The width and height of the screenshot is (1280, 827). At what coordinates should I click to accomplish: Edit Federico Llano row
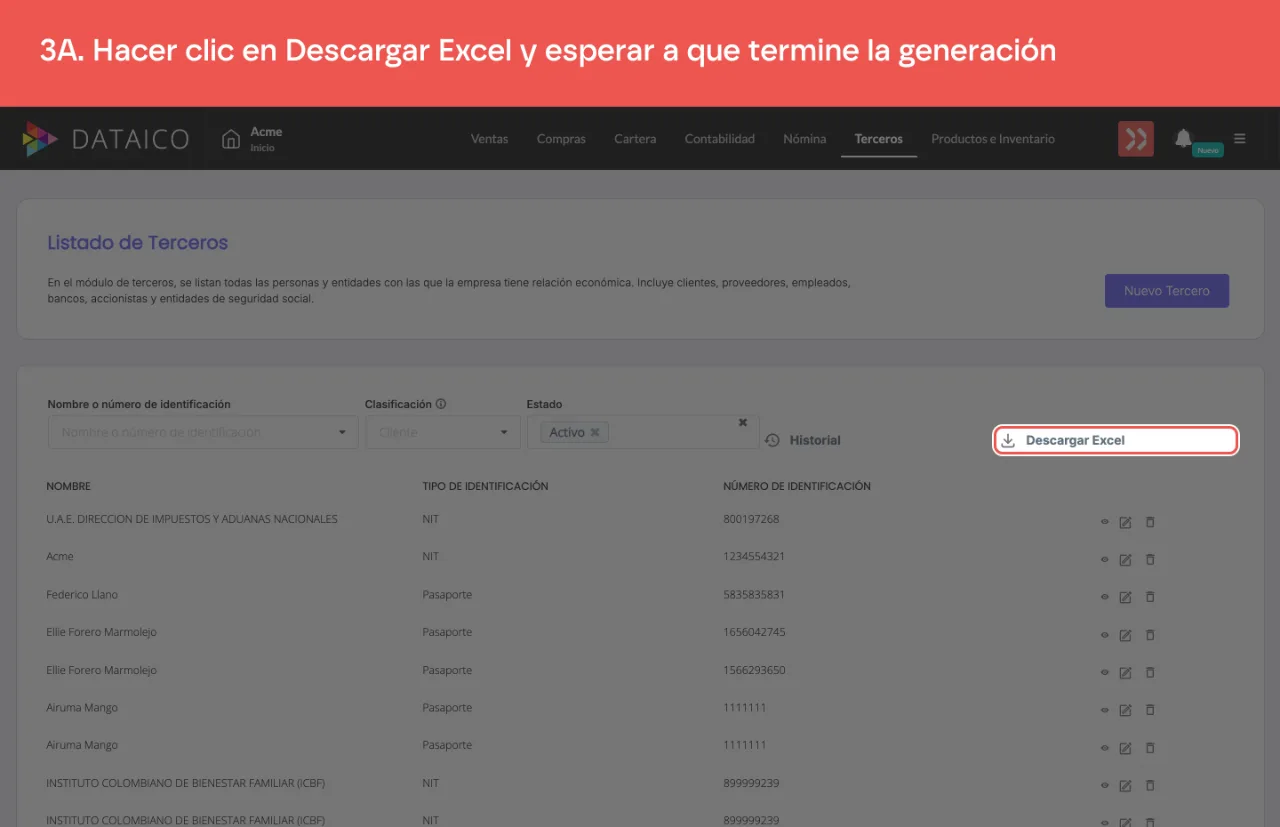[x=1125, y=597]
